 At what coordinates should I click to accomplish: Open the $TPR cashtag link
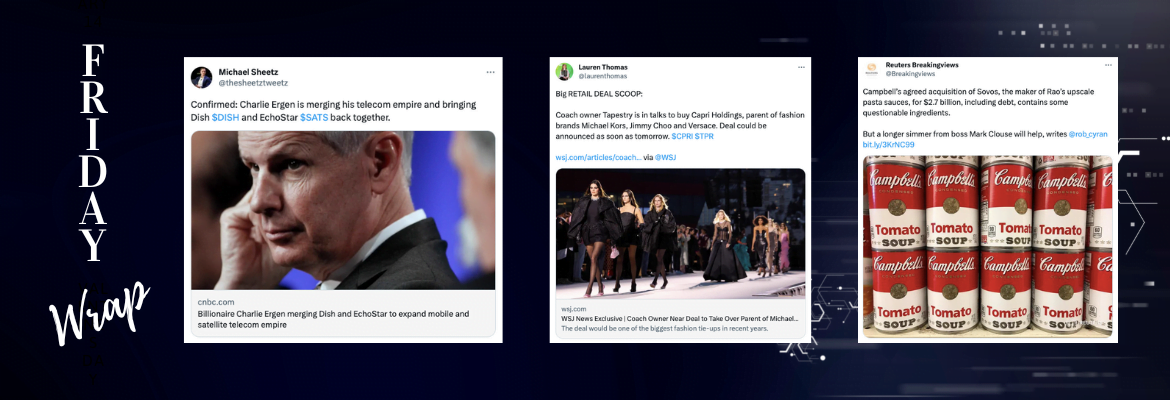pyautogui.click(x=705, y=135)
